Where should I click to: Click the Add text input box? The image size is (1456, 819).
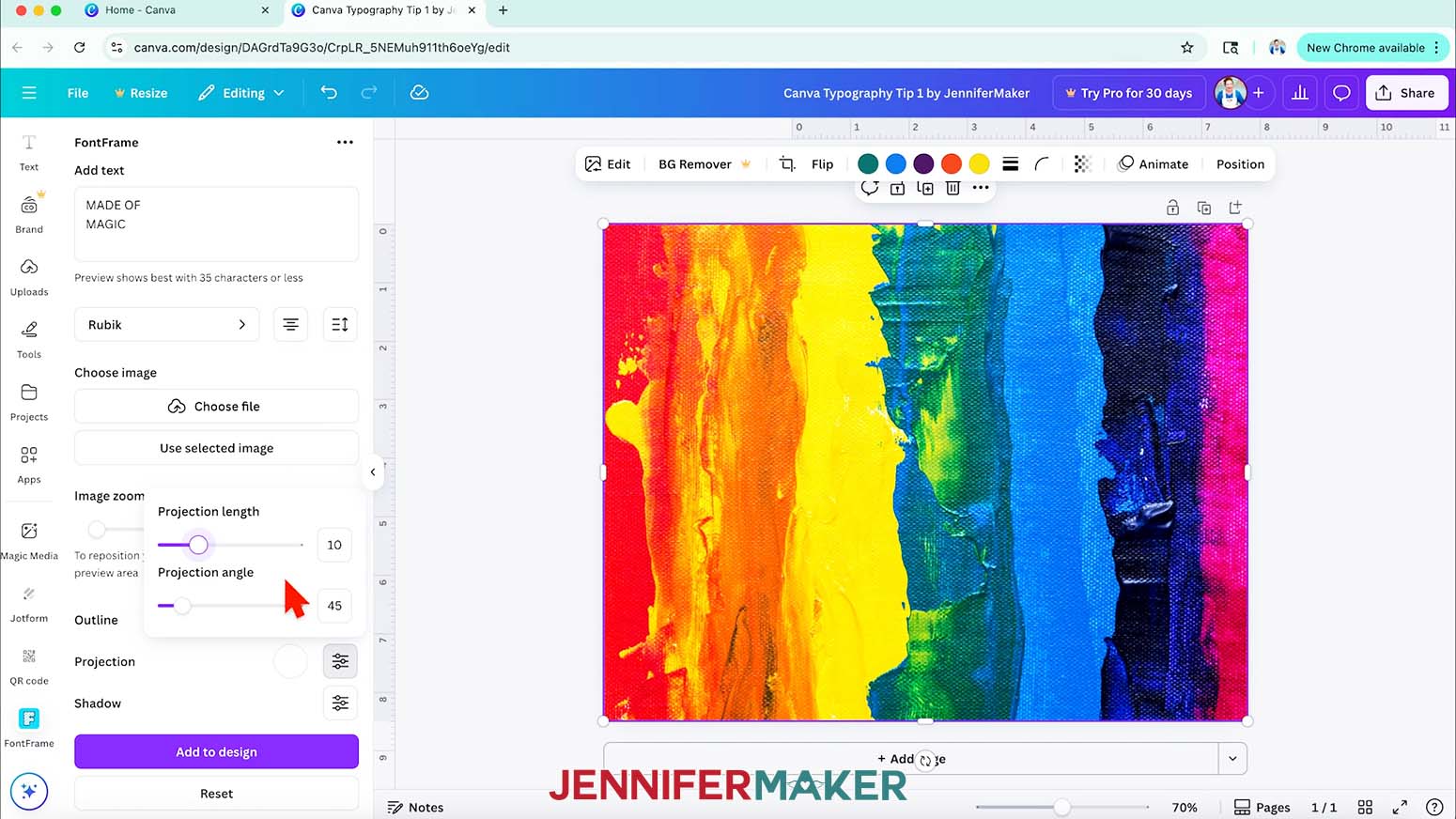[216, 224]
